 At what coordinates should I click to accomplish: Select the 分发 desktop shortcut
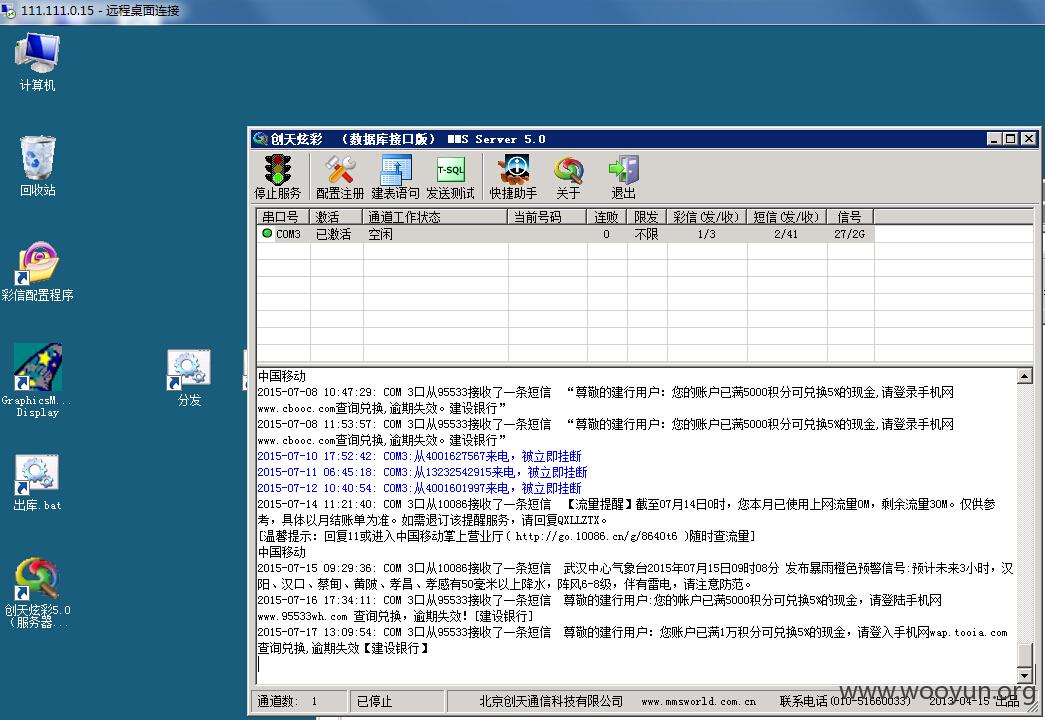click(x=189, y=378)
